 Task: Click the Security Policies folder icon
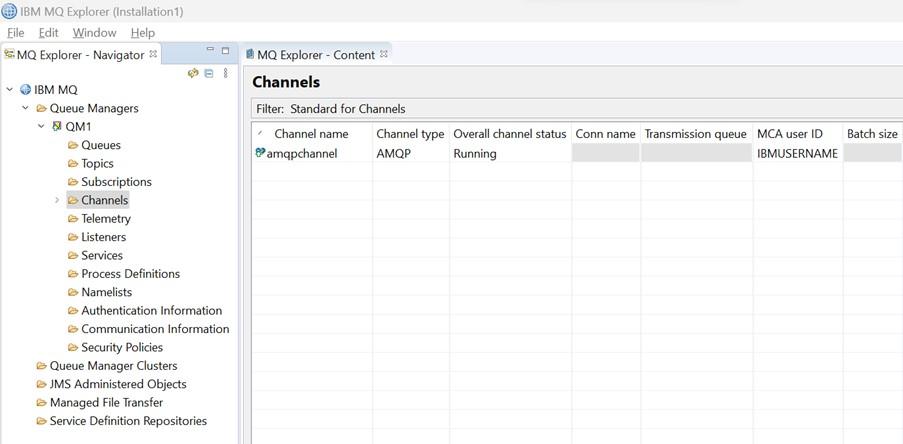pos(73,348)
